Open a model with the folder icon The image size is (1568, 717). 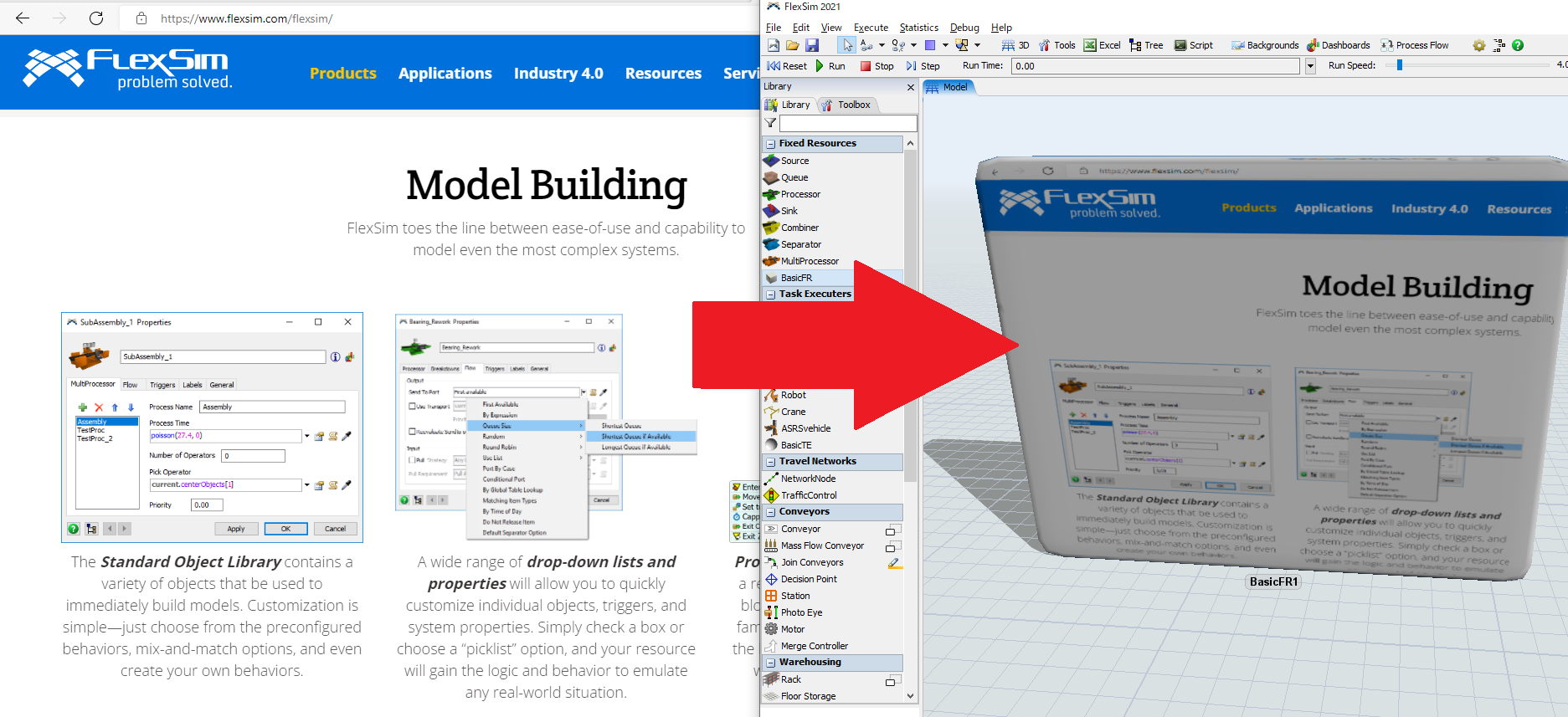point(793,45)
